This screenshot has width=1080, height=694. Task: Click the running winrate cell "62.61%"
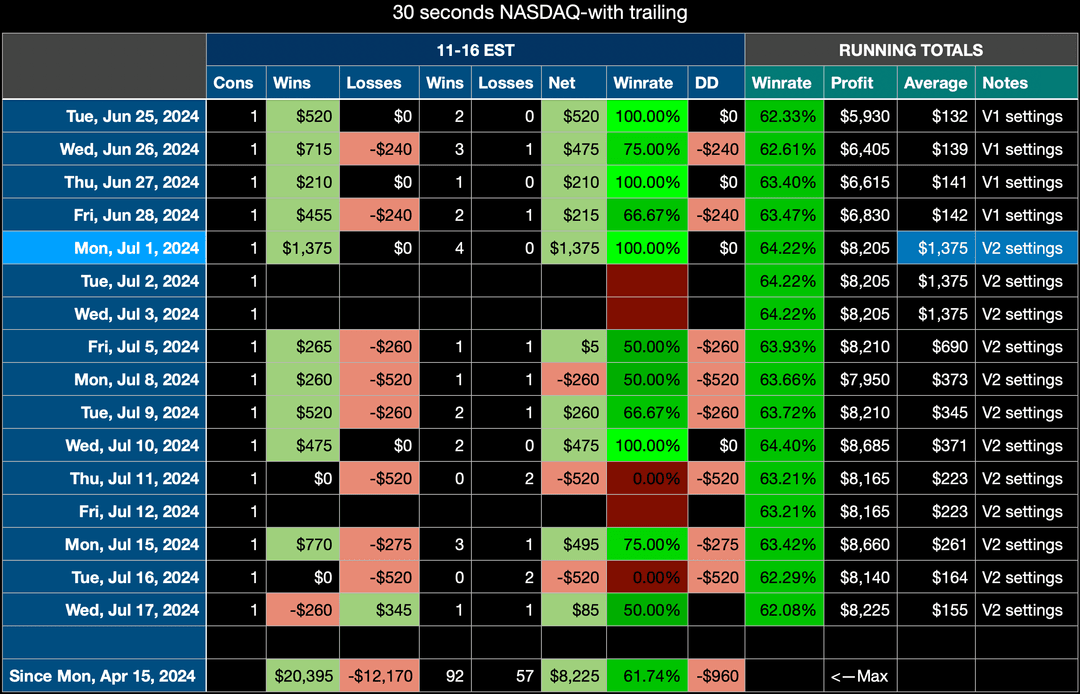(x=784, y=149)
